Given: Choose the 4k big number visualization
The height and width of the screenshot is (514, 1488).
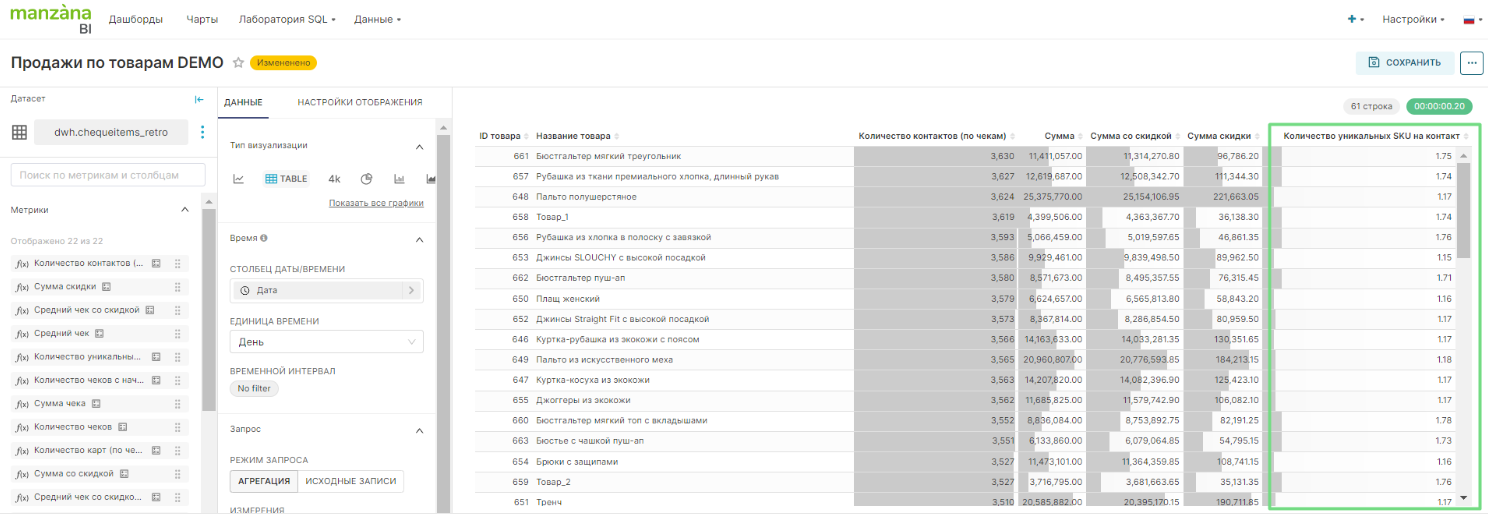Looking at the screenshot, I should (334, 179).
